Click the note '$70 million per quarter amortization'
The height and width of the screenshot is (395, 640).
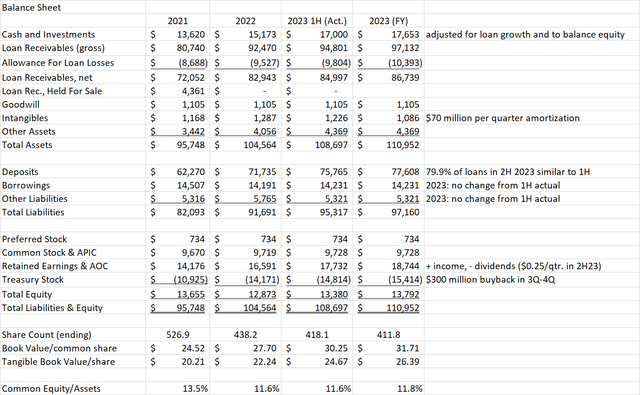tap(502, 118)
